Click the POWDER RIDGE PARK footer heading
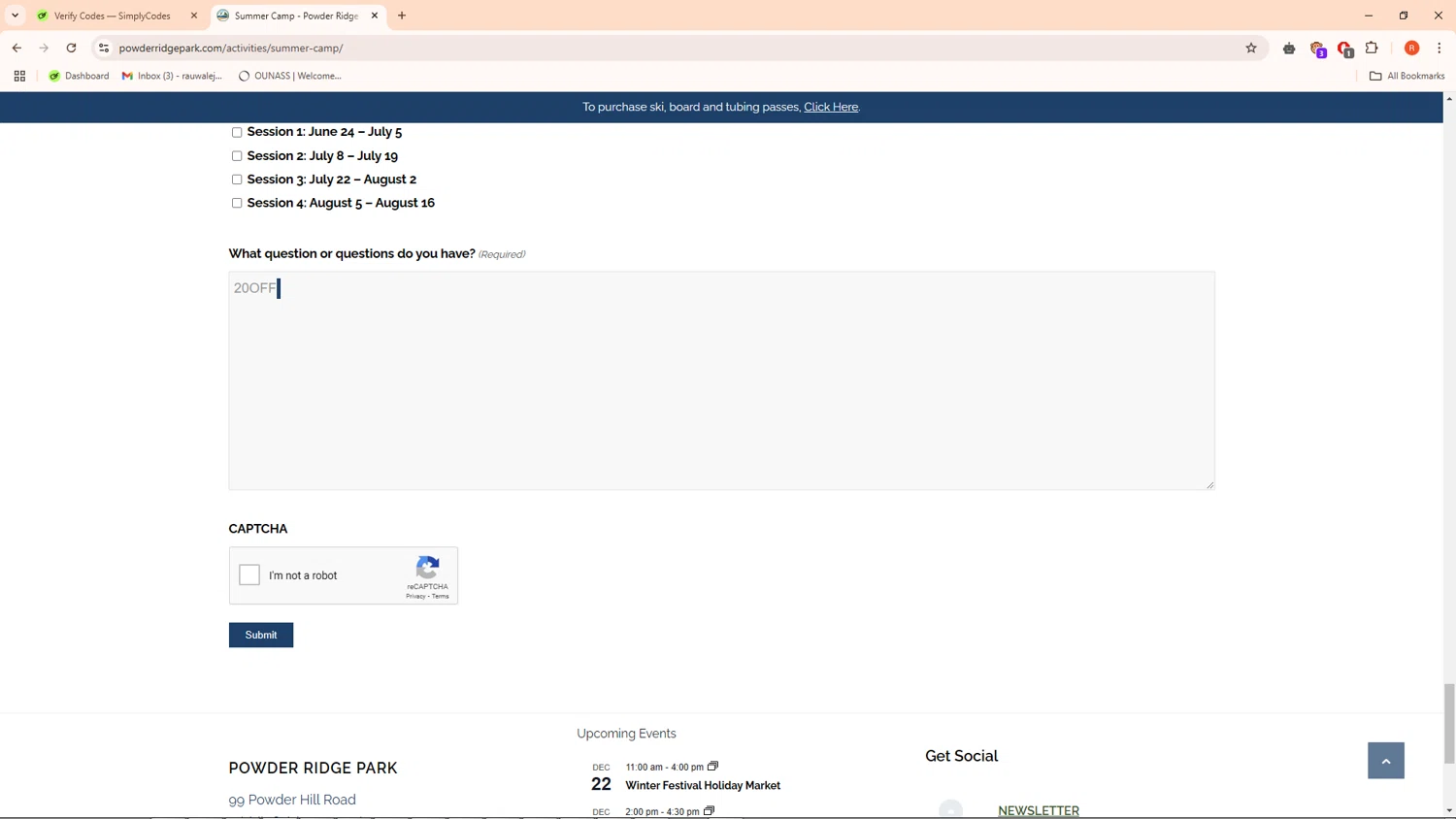Image resolution: width=1456 pixels, height=819 pixels. (313, 768)
